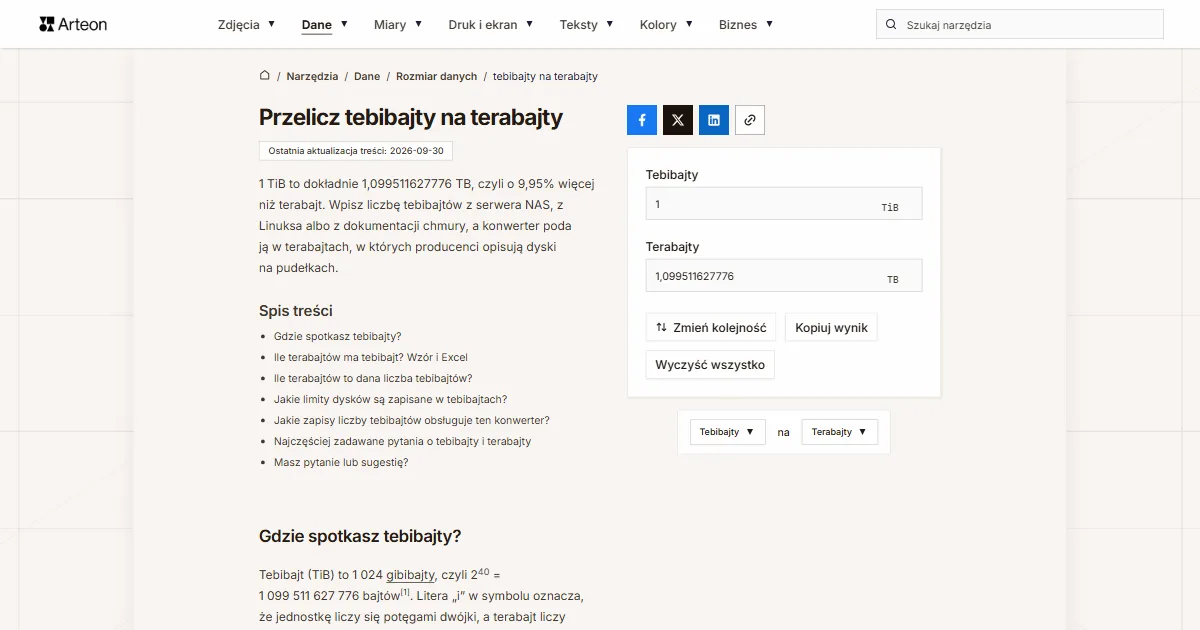Expand the Dane menu
Viewport: 1200px width, 630px height.
point(324,25)
